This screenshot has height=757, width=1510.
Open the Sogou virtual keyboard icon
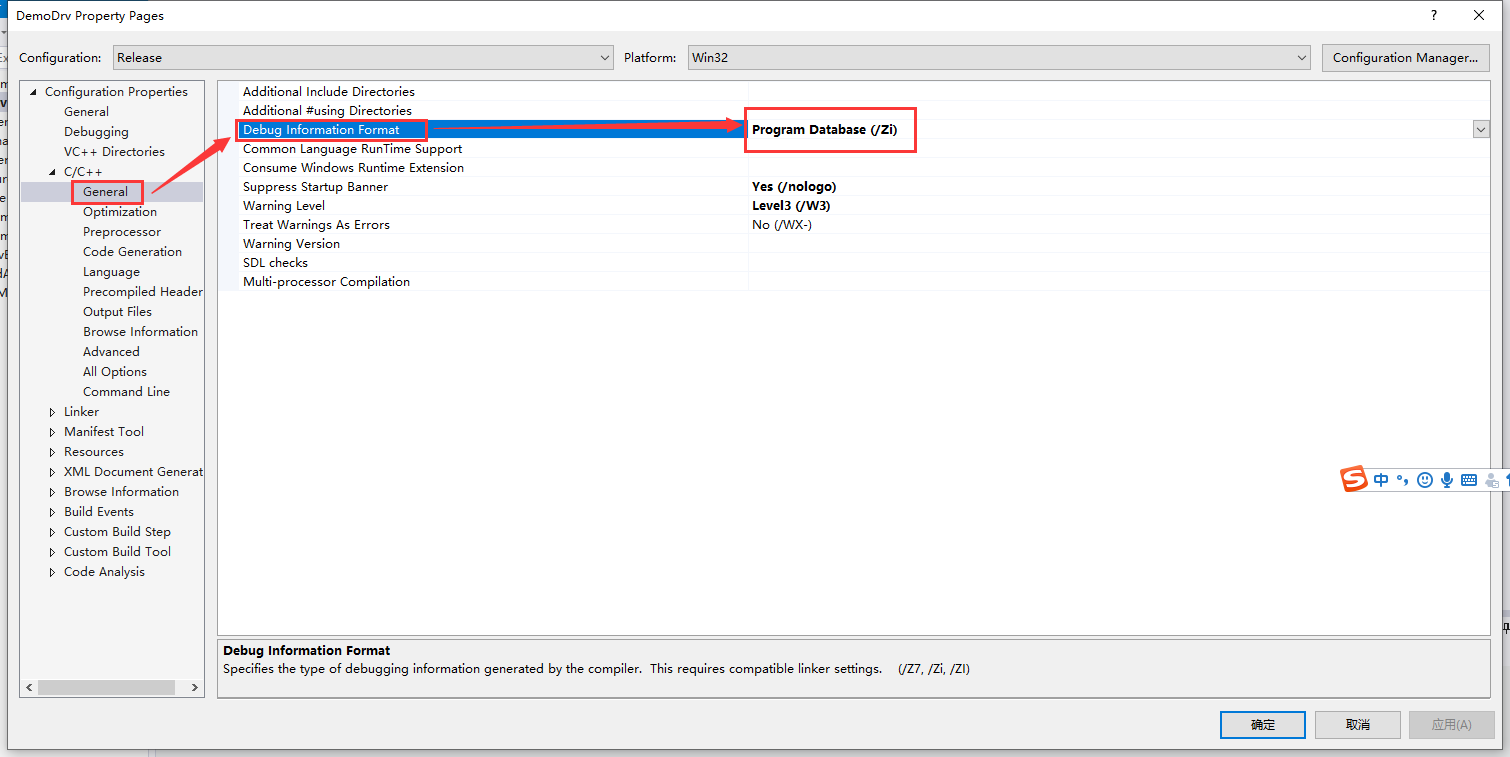pyautogui.click(x=1468, y=480)
